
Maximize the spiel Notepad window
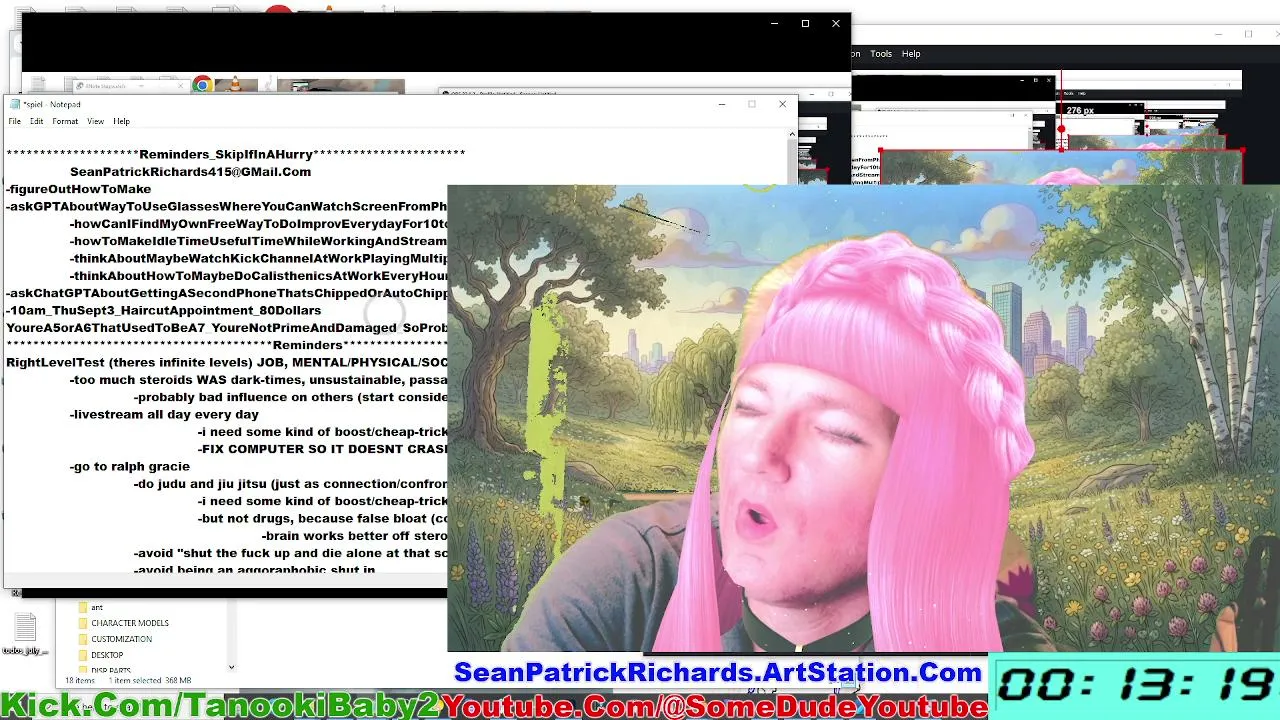[752, 104]
